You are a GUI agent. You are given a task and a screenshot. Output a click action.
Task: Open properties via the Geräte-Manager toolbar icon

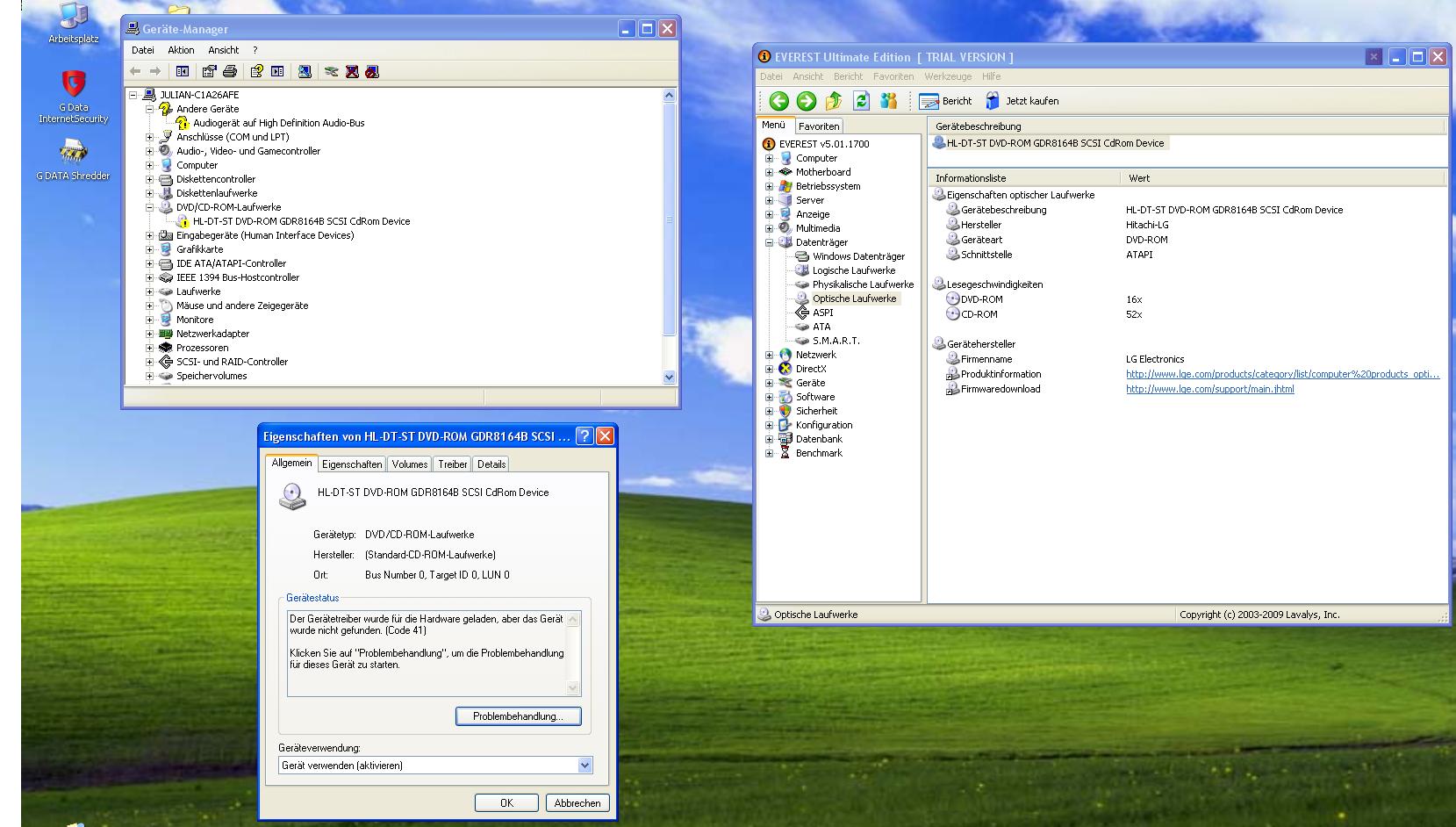click(209, 71)
